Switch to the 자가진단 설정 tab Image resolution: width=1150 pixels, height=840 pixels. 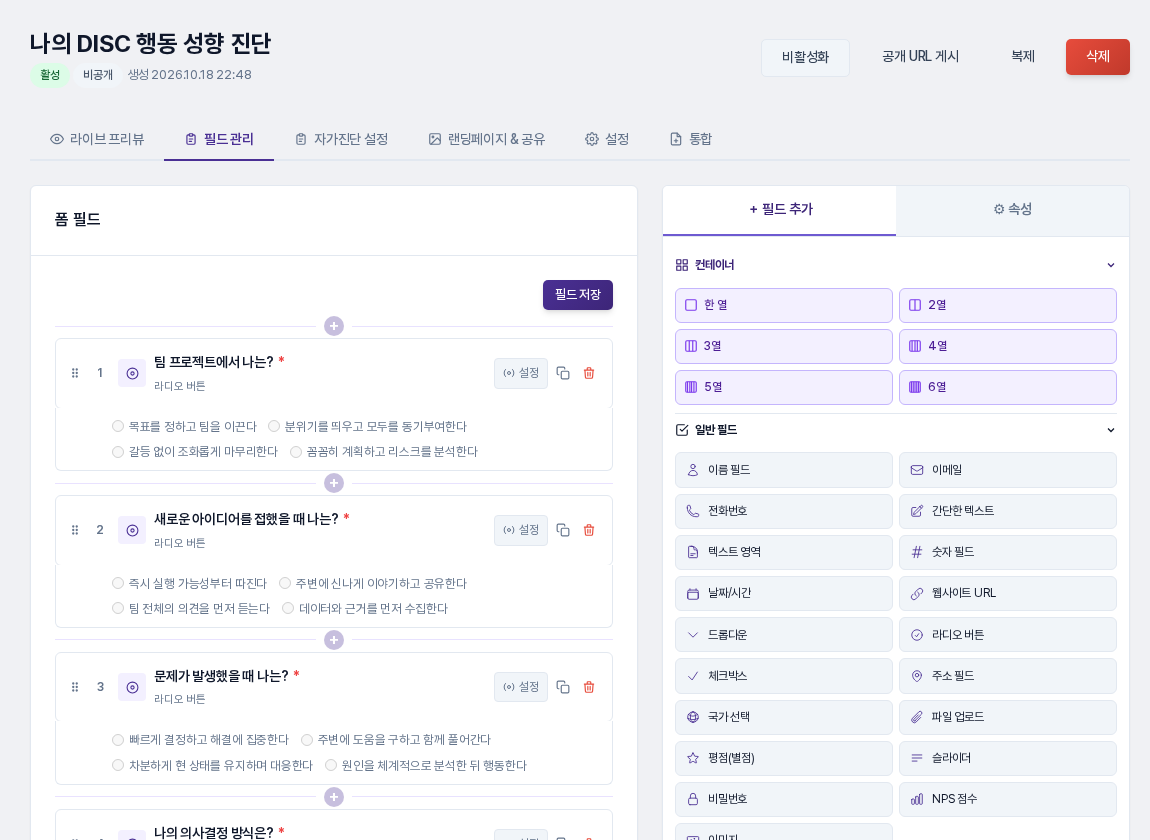342,139
